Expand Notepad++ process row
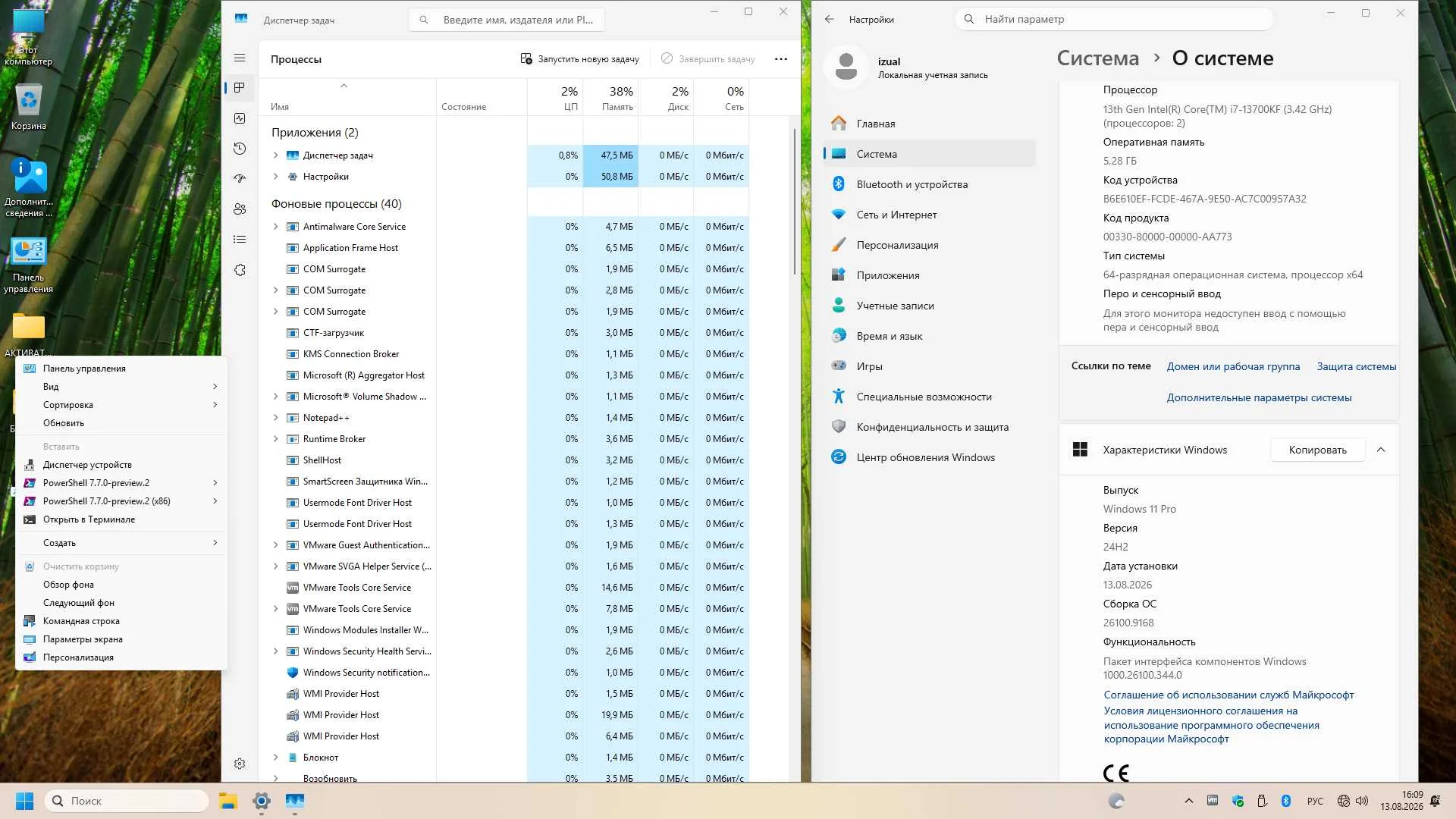The image size is (1456, 819). coord(276,418)
